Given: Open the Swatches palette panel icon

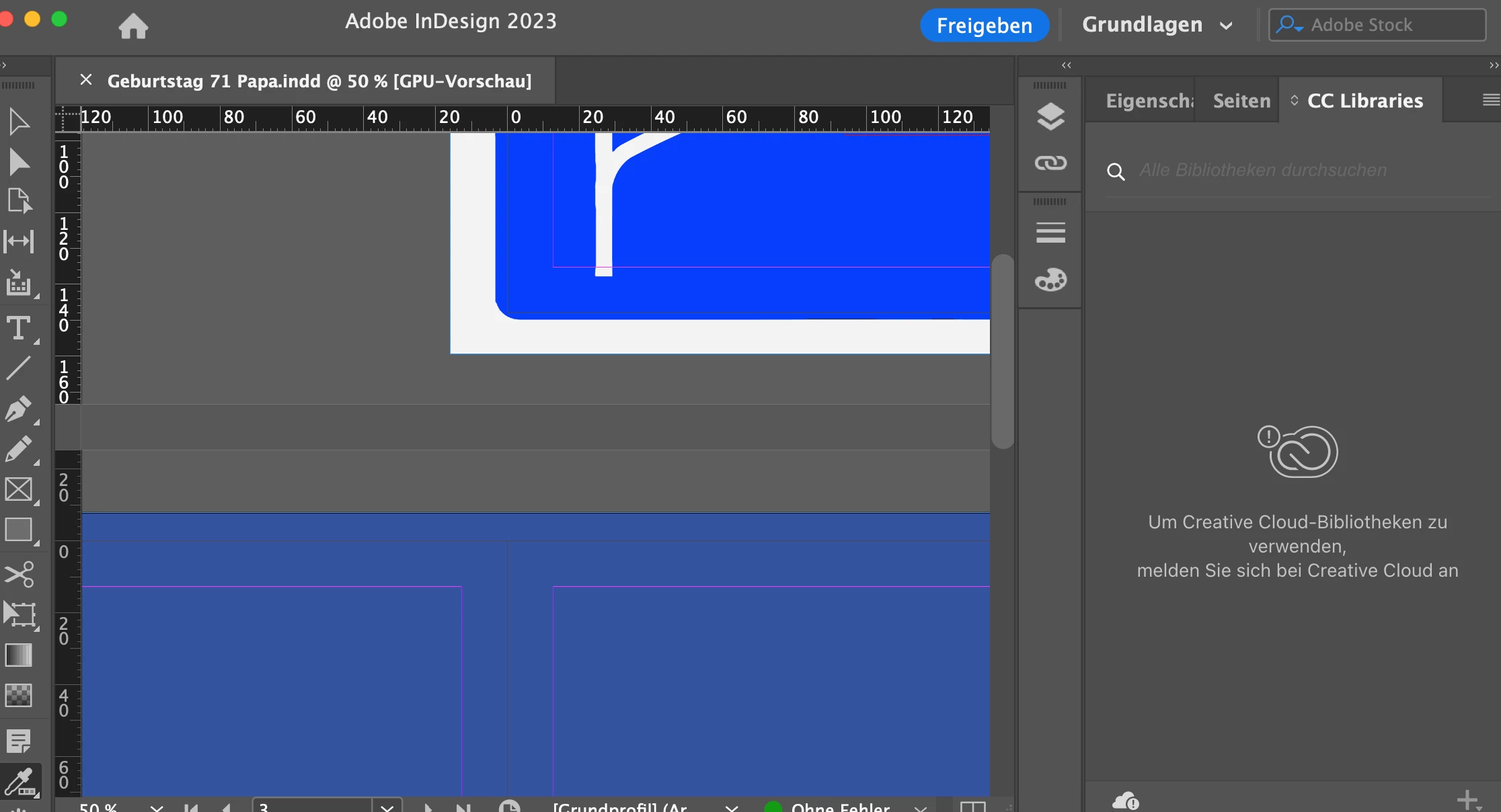Looking at the screenshot, I should point(1050,280).
